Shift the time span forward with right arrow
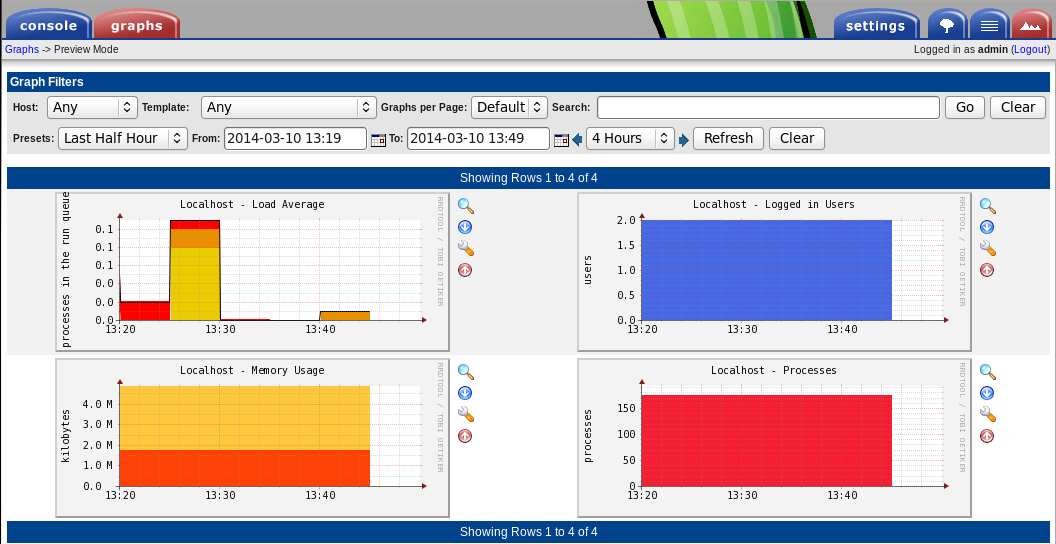This screenshot has width=1056, height=544. click(684, 140)
